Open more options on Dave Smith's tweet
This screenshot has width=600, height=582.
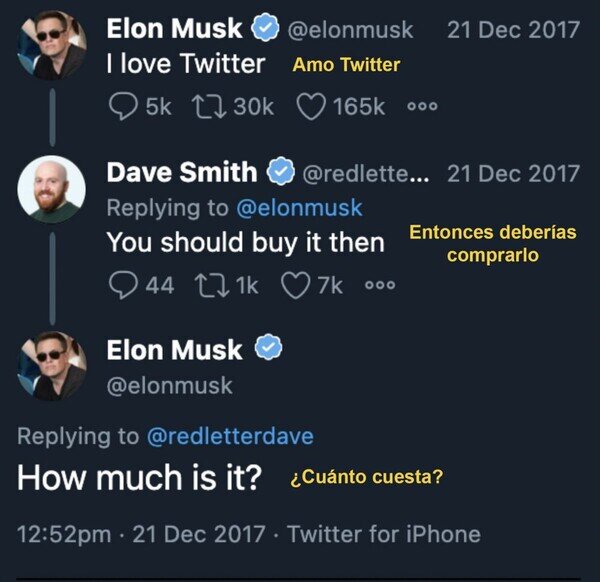click(x=380, y=286)
